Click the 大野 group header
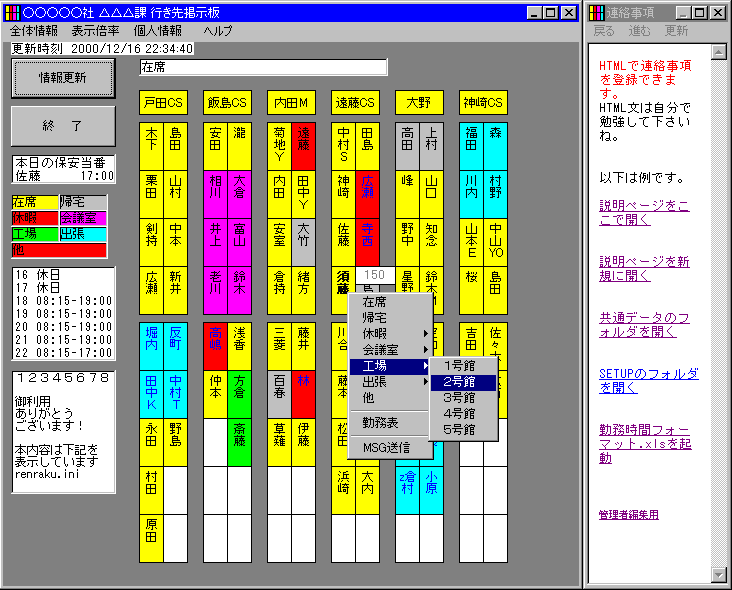The image size is (732, 590). point(419,103)
